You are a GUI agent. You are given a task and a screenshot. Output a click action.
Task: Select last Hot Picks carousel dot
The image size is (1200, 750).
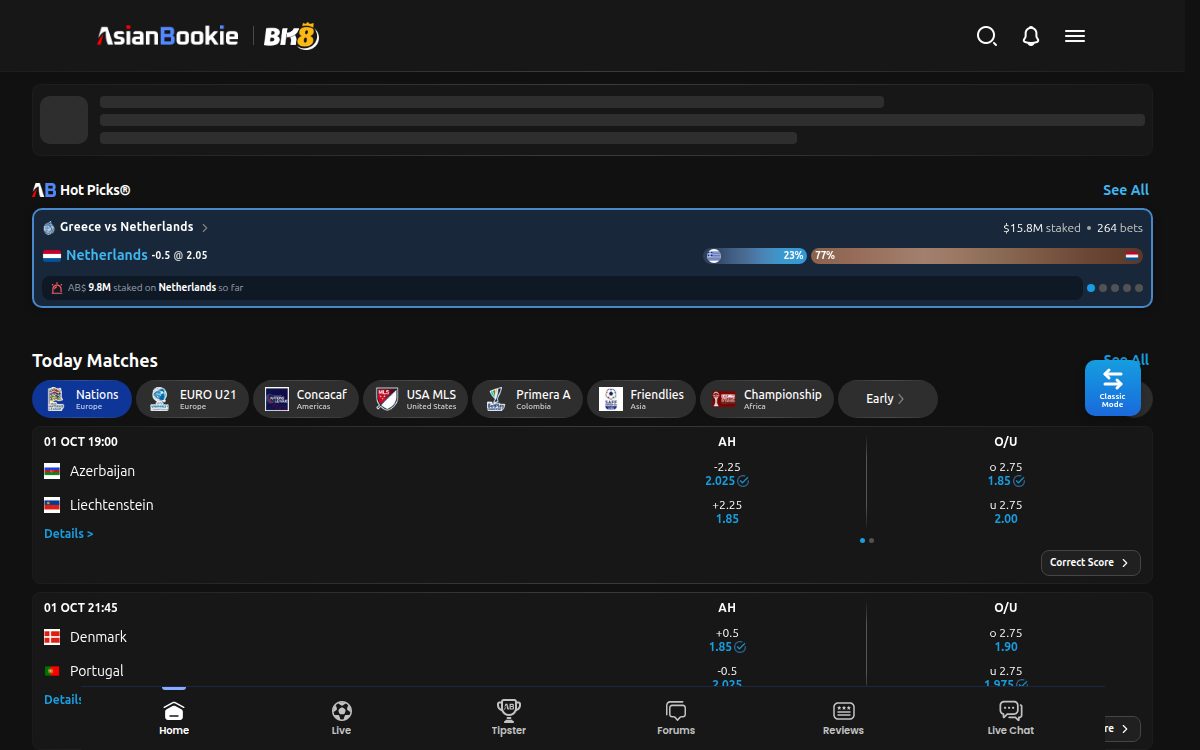click(x=1139, y=288)
